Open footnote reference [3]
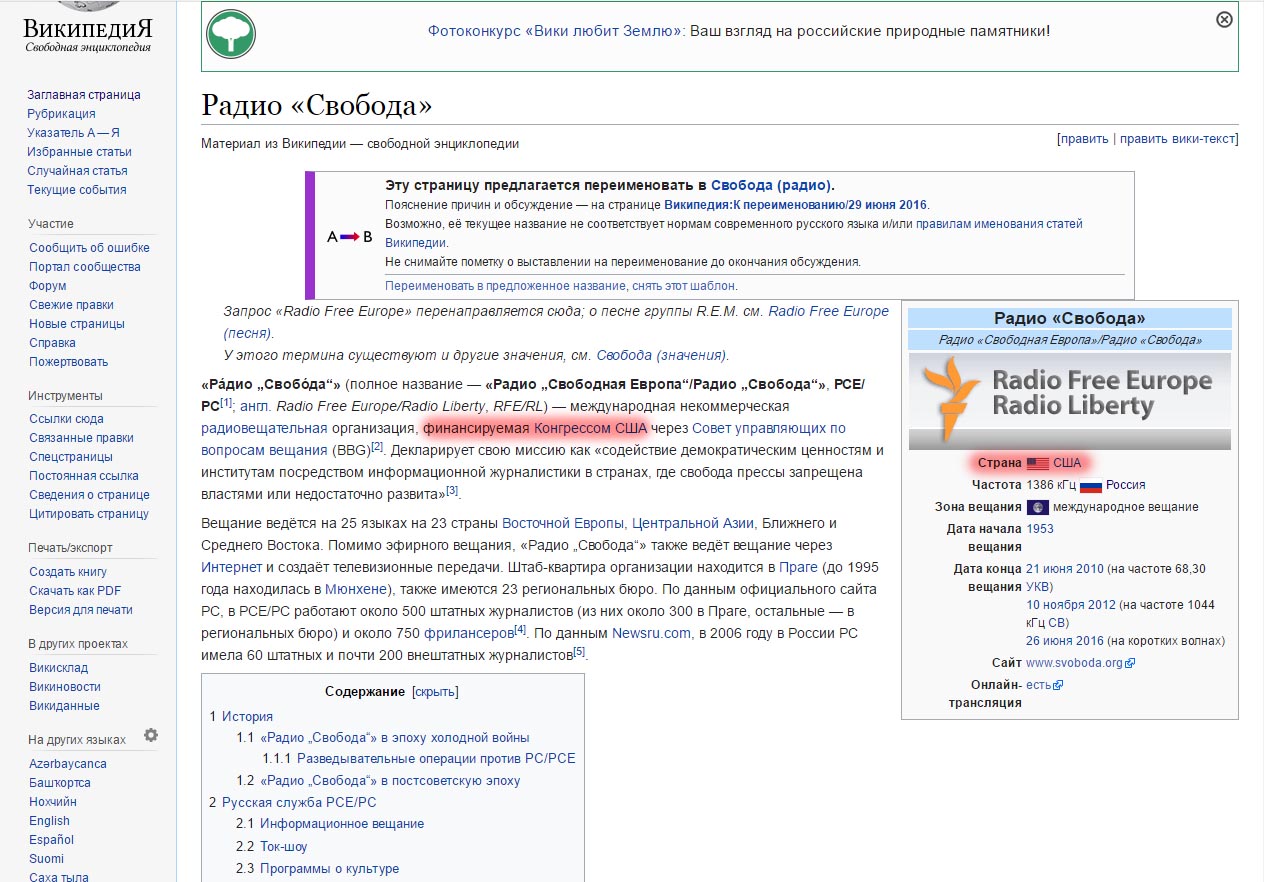The width and height of the screenshot is (1264, 882). [x=452, y=491]
